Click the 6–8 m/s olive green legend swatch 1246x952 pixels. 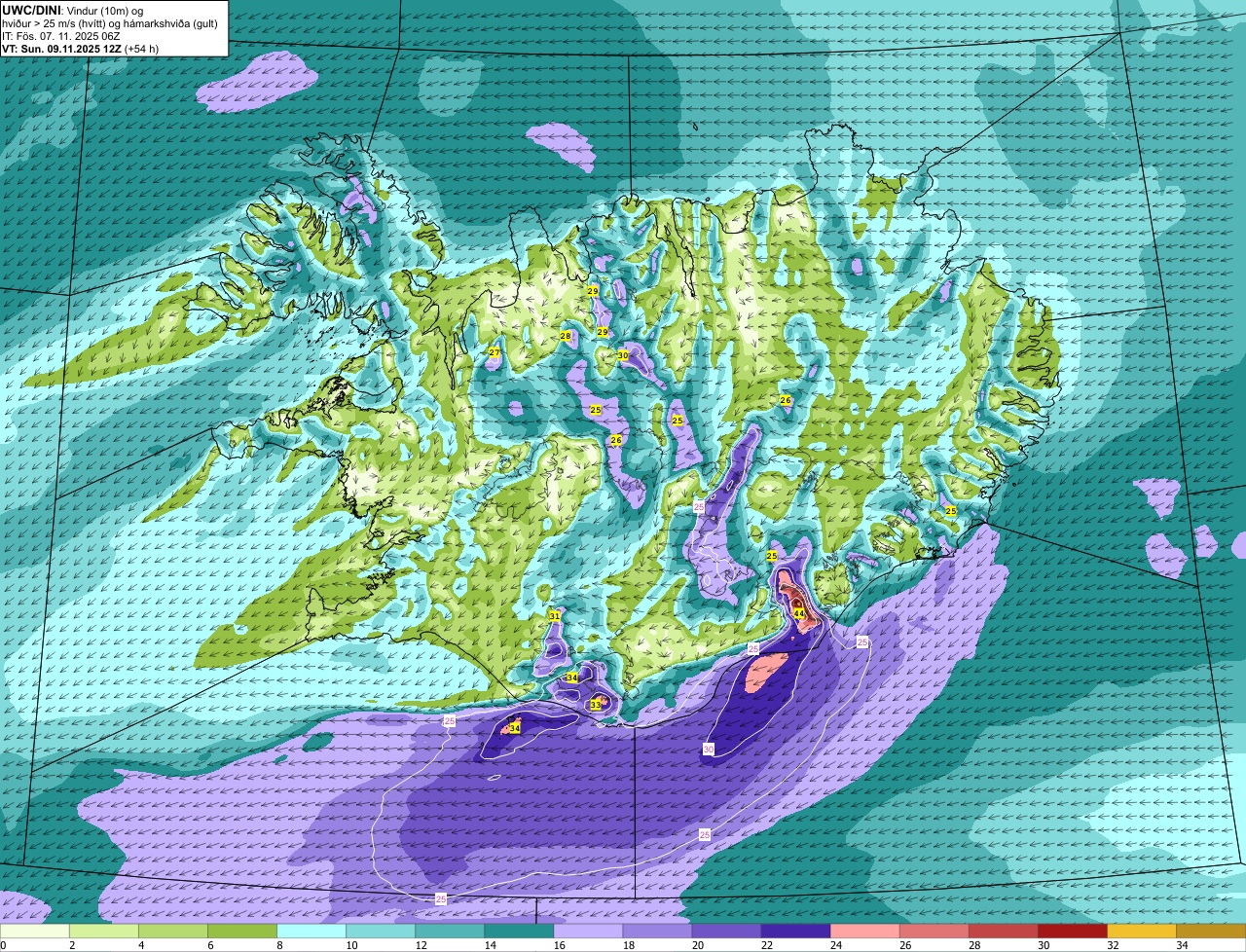(242, 932)
